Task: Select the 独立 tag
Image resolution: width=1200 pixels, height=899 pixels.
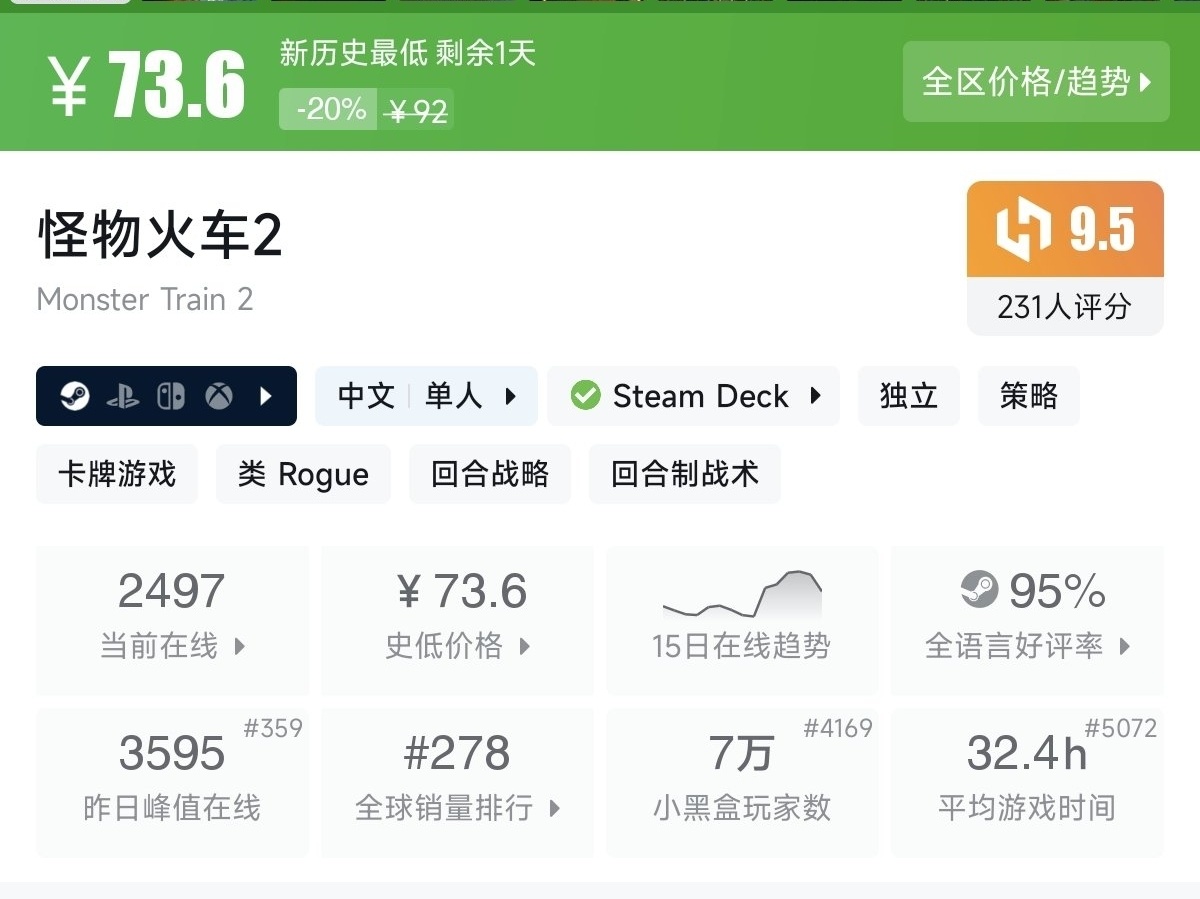Action: [x=908, y=396]
